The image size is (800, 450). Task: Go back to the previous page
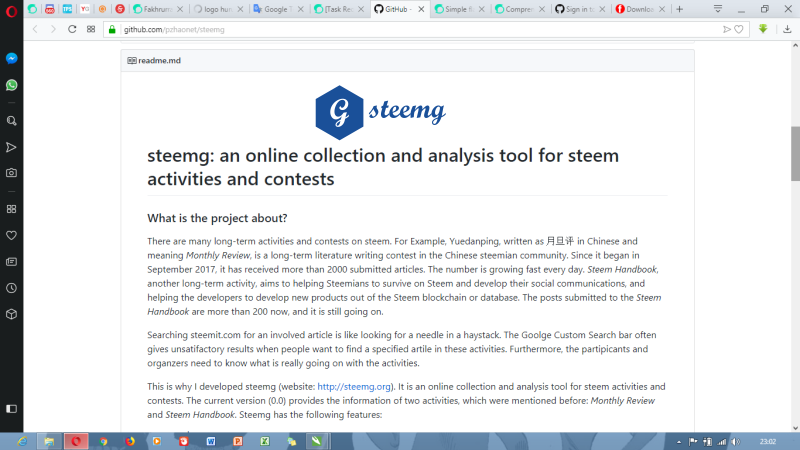[35, 30]
